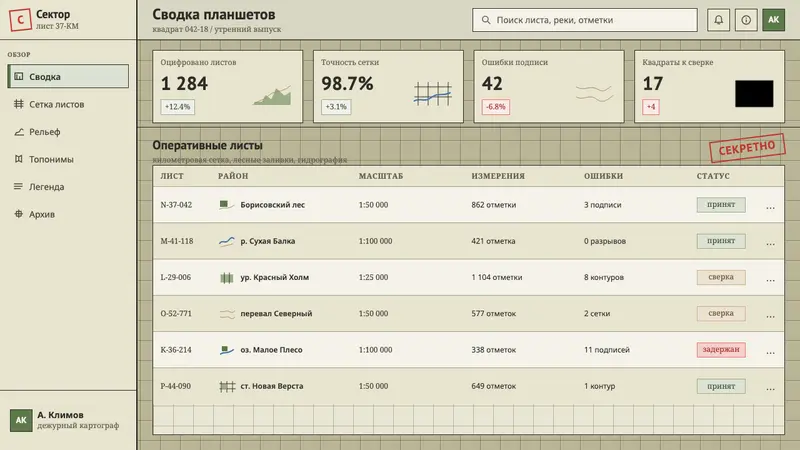Click the lake icon beside оз. Малое Плесо

click(x=227, y=350)
